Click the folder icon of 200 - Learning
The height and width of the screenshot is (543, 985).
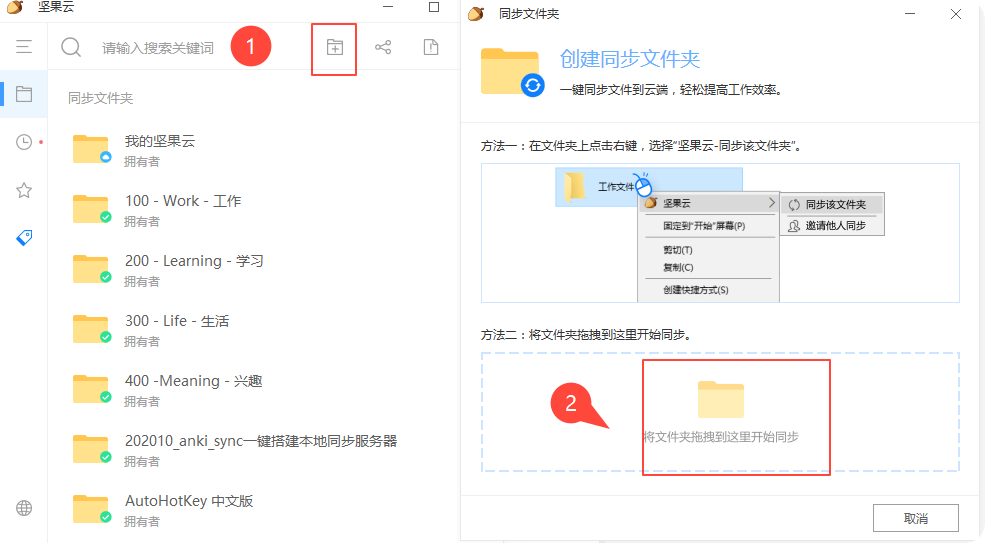tap(92, 270)
